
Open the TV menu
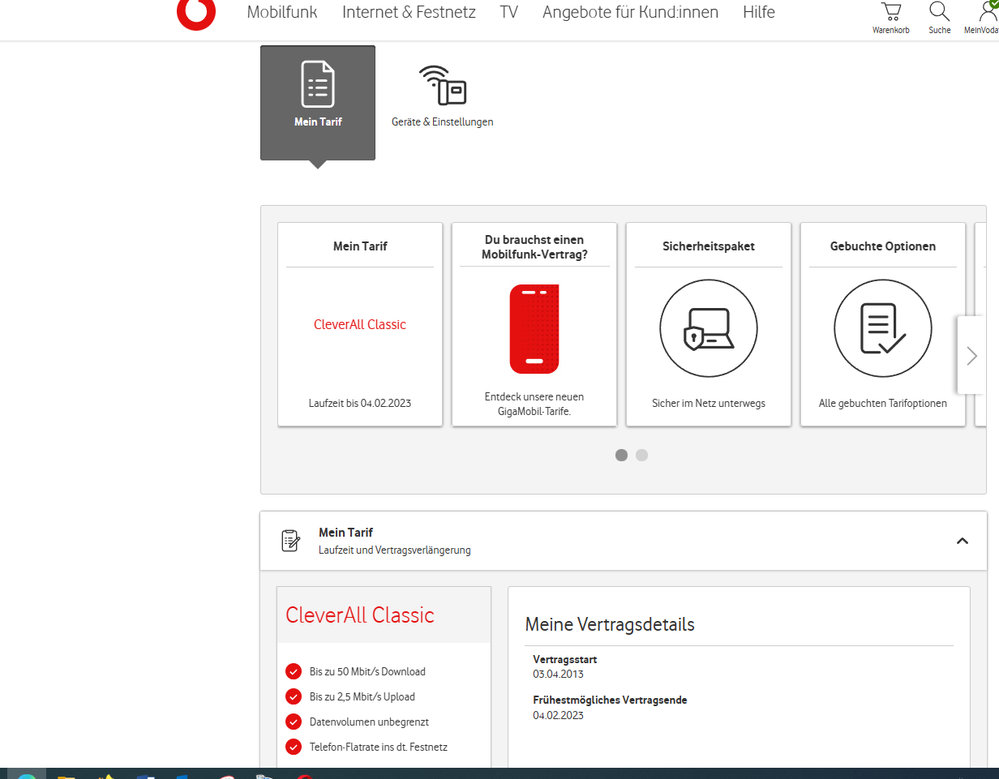coord(508,12)
